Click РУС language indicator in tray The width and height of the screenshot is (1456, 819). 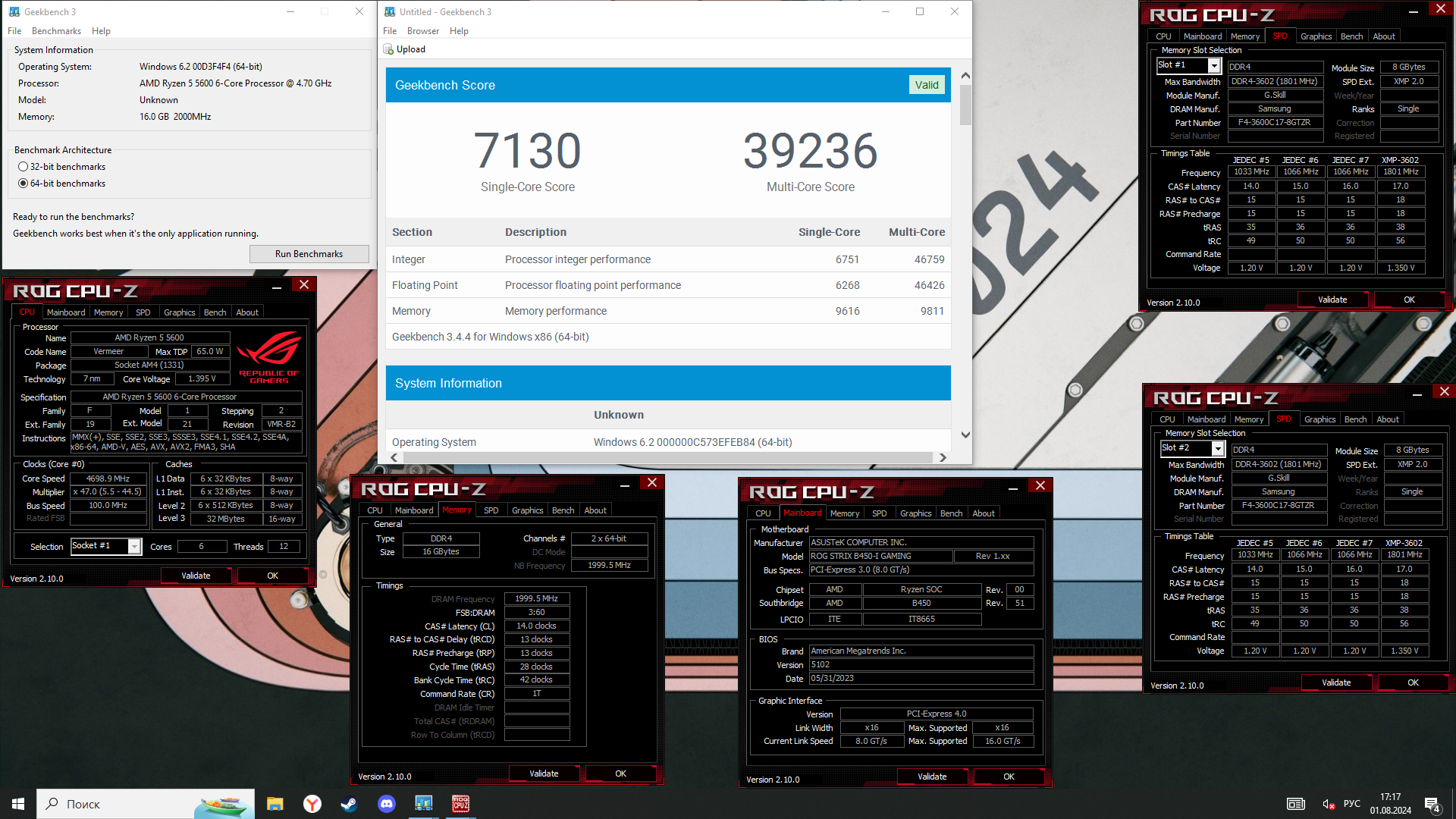click(x=1351, y=804)
